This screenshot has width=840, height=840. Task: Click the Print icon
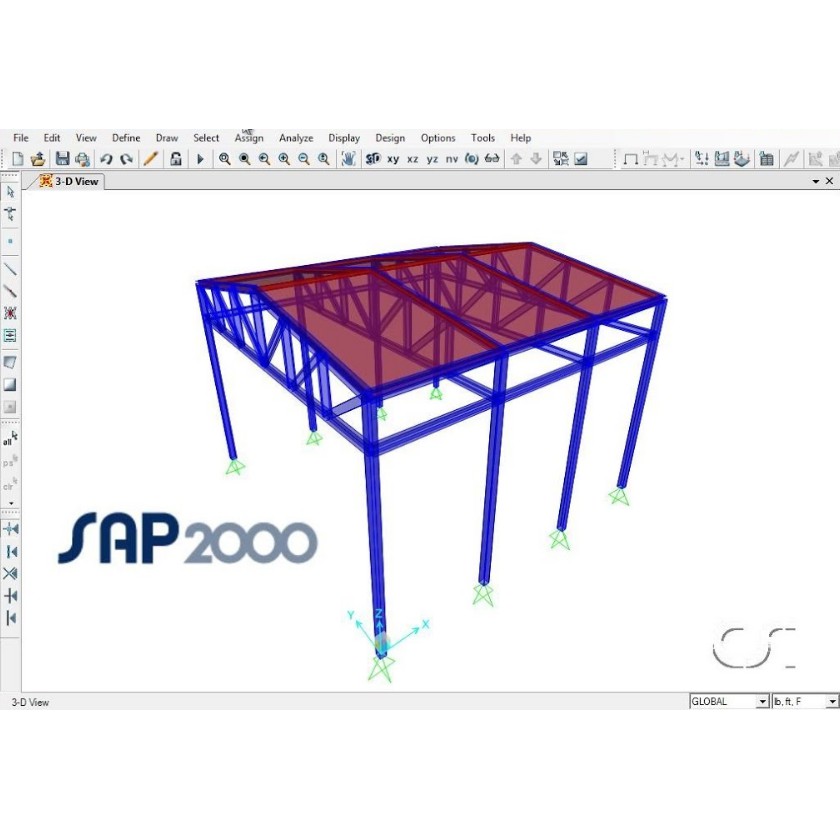pyautogui.click(x=82, y=159)
